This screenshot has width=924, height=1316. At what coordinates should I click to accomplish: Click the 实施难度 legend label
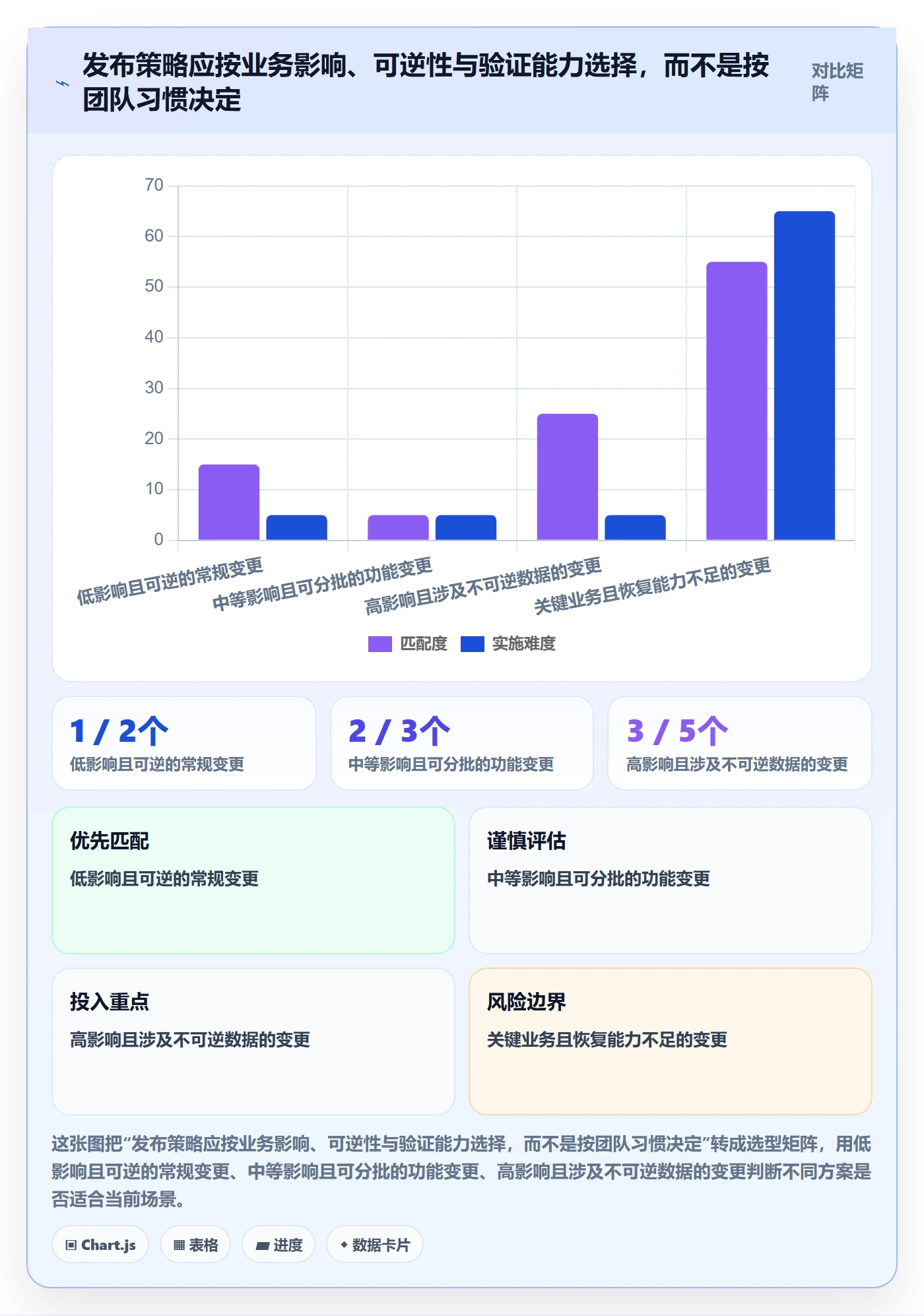[523, 643]
